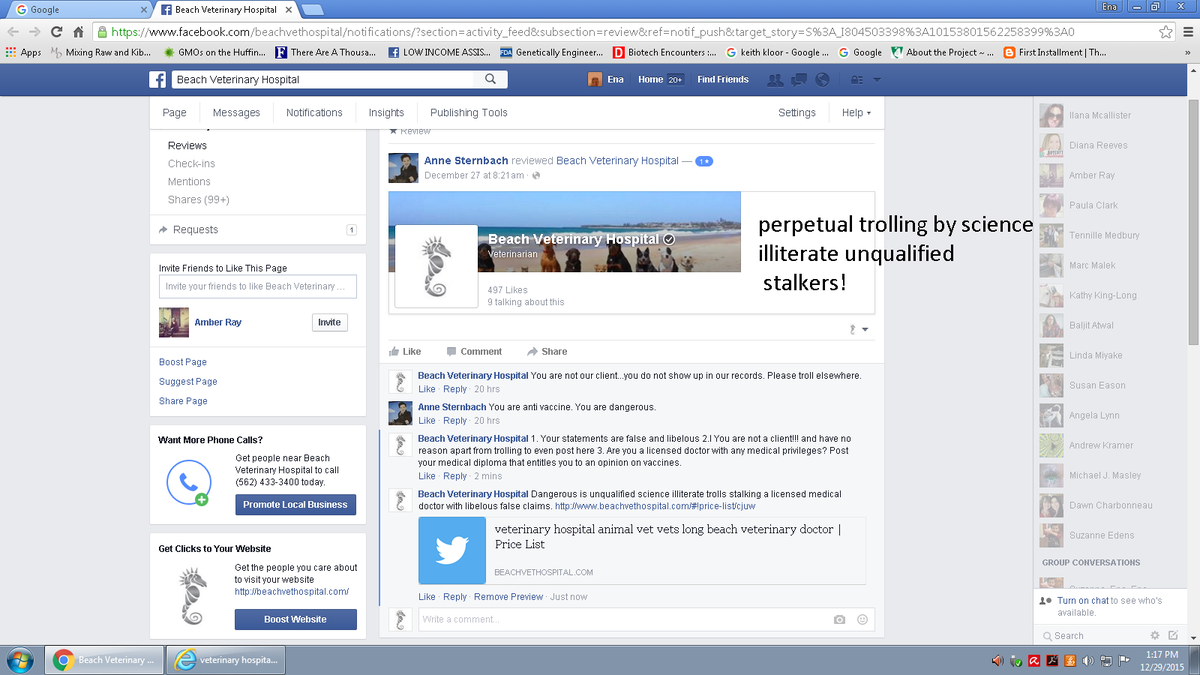1200x675 pixels.
Task: Open the friend requests icon
Action: 775,79
